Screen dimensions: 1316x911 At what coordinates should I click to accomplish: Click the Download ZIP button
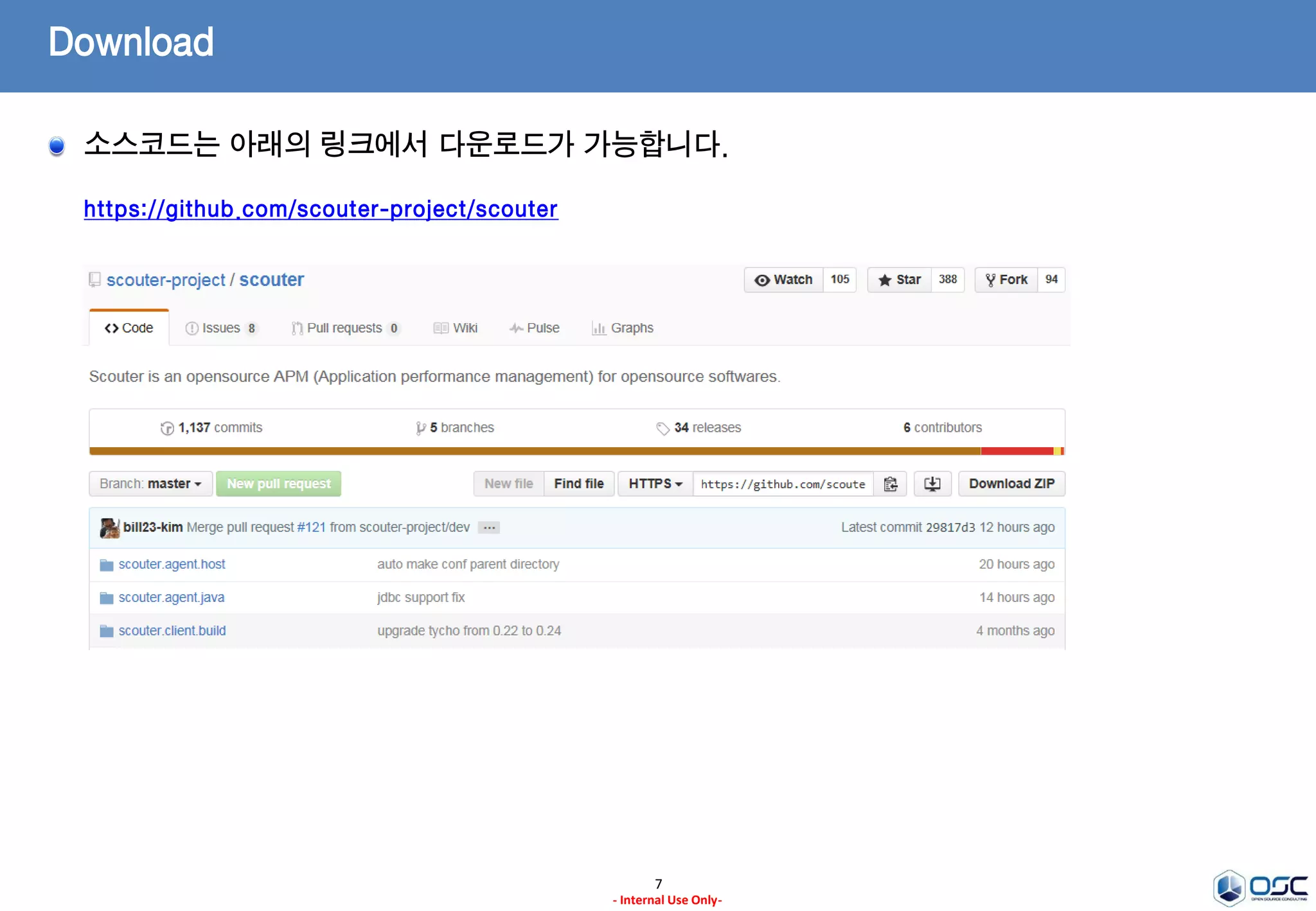pyautogui.click(x=1011, y=484)
